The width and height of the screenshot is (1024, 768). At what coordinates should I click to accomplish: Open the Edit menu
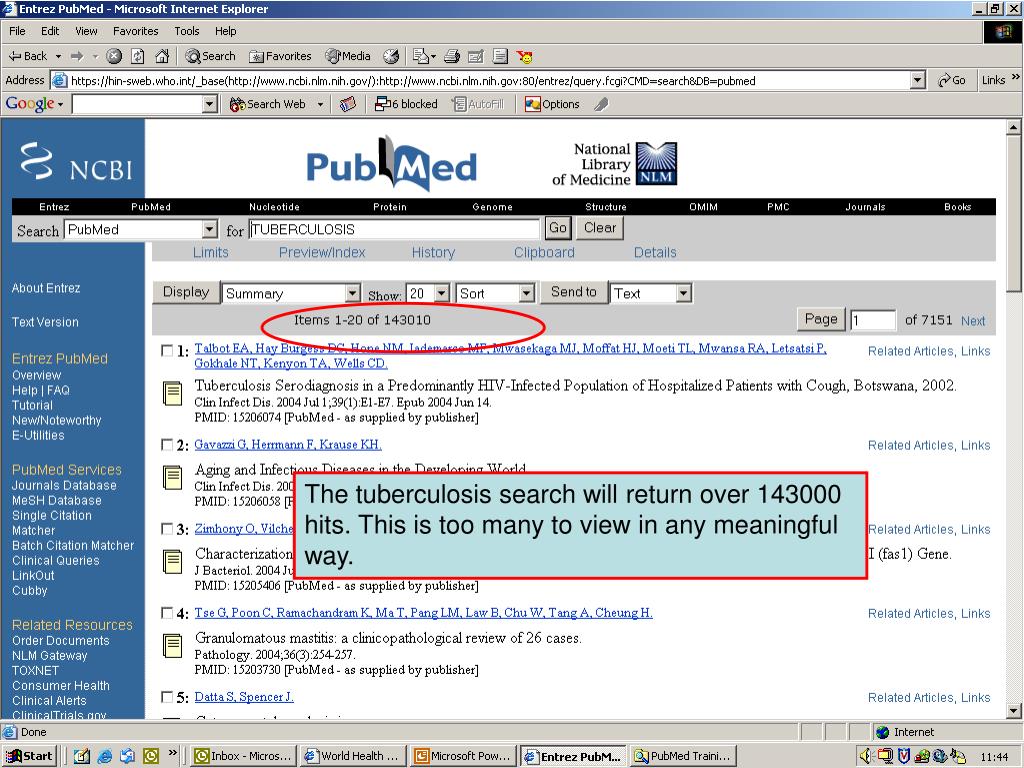[50, 31]
